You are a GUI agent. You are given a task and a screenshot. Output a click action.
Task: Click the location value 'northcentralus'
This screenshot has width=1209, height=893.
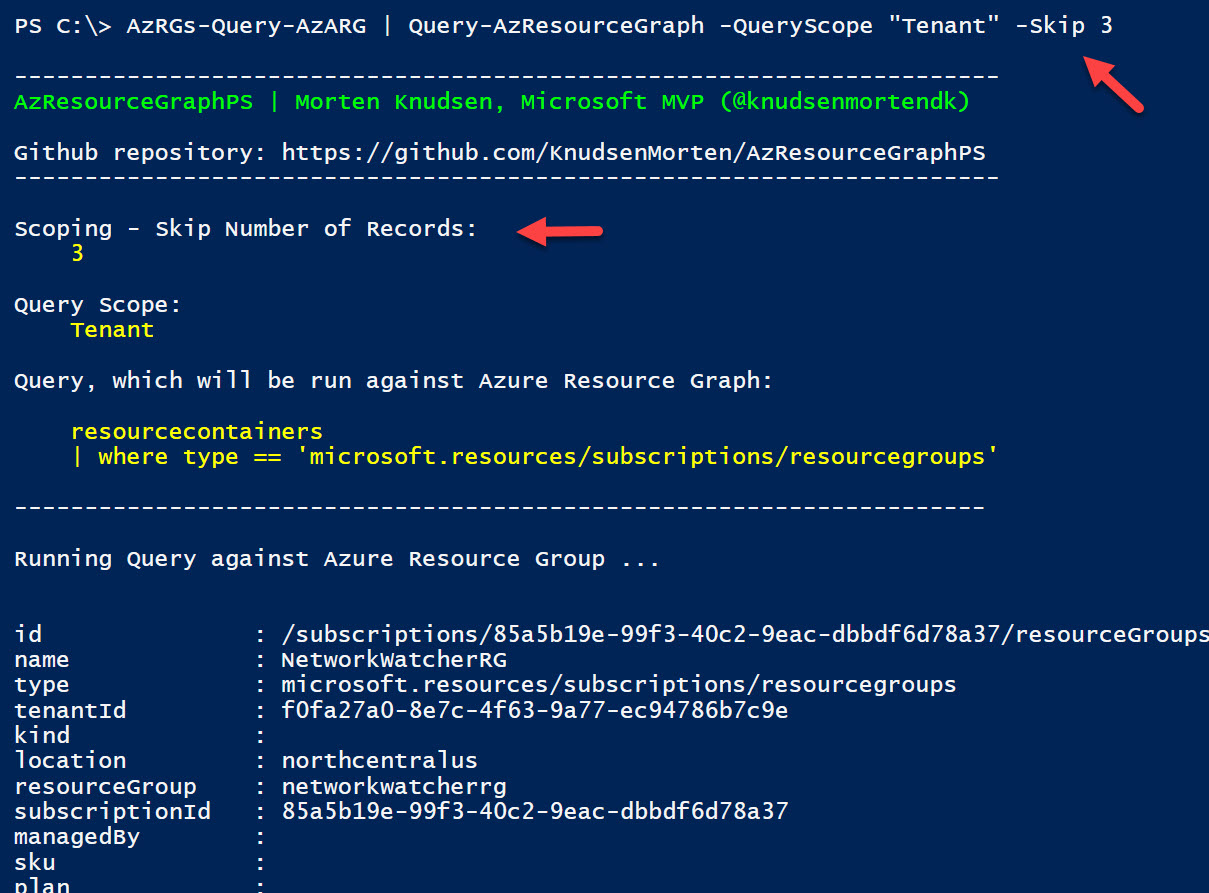[379, 761]
